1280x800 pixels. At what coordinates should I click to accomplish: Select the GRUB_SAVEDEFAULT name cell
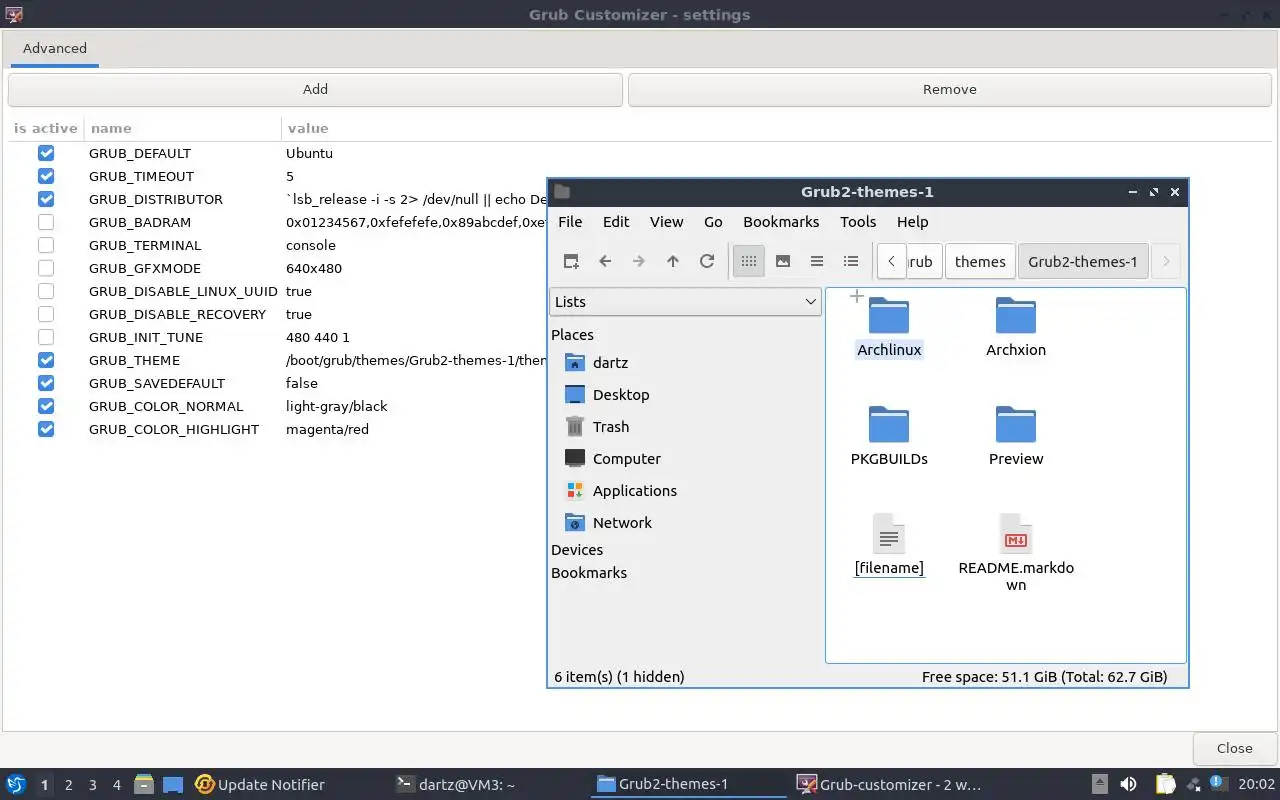point(157,383)
